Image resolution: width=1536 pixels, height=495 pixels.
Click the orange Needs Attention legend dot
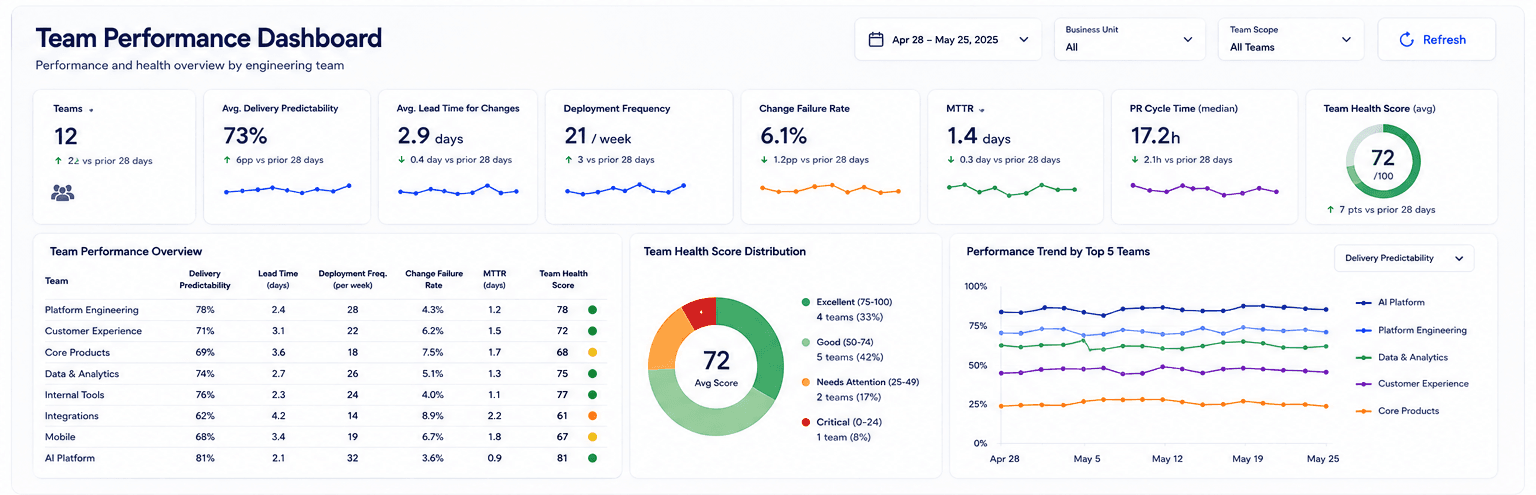point(806,382)
